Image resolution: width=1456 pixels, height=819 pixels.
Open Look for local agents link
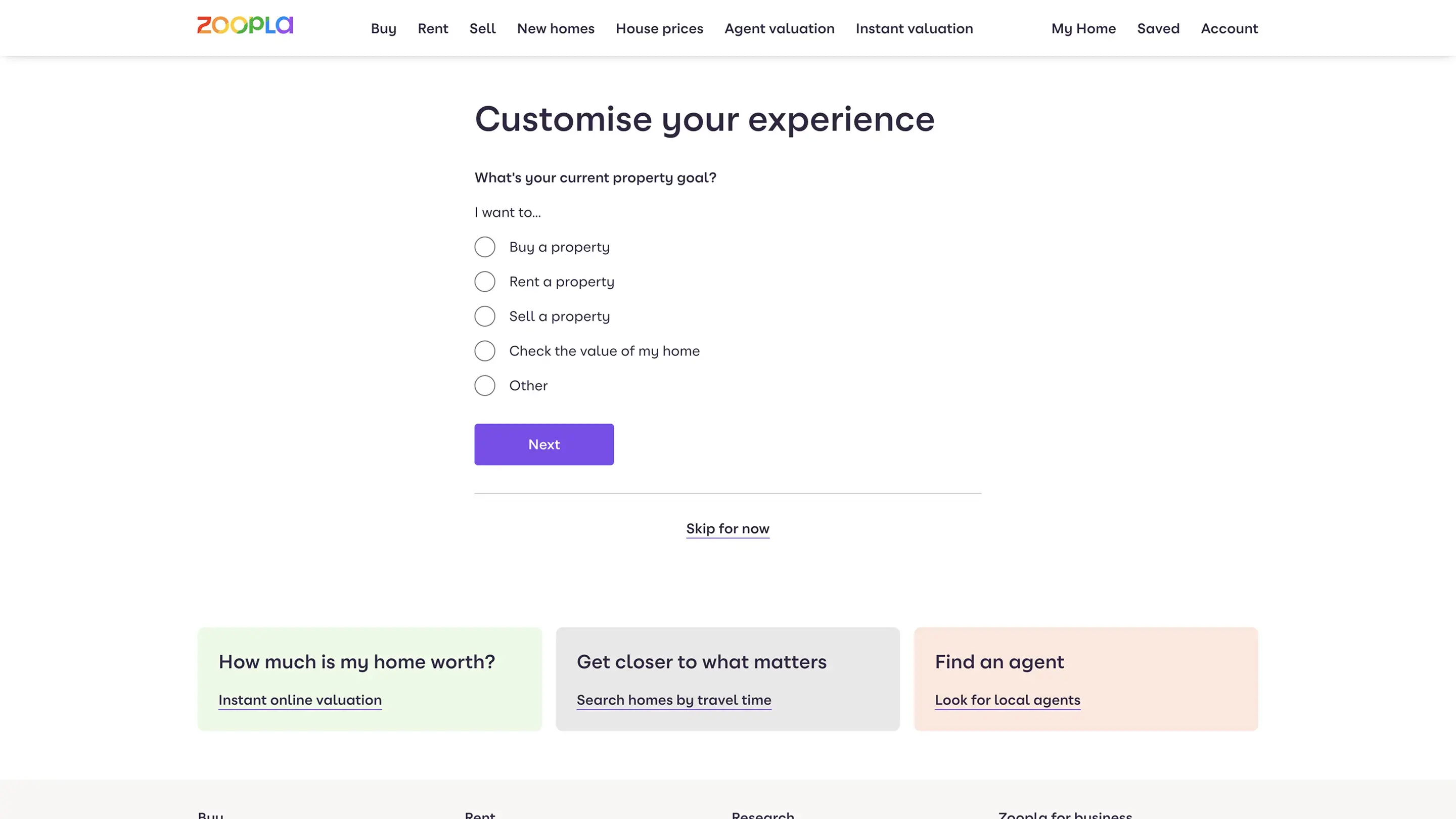pyautogui.click(x=1007, y=700)
